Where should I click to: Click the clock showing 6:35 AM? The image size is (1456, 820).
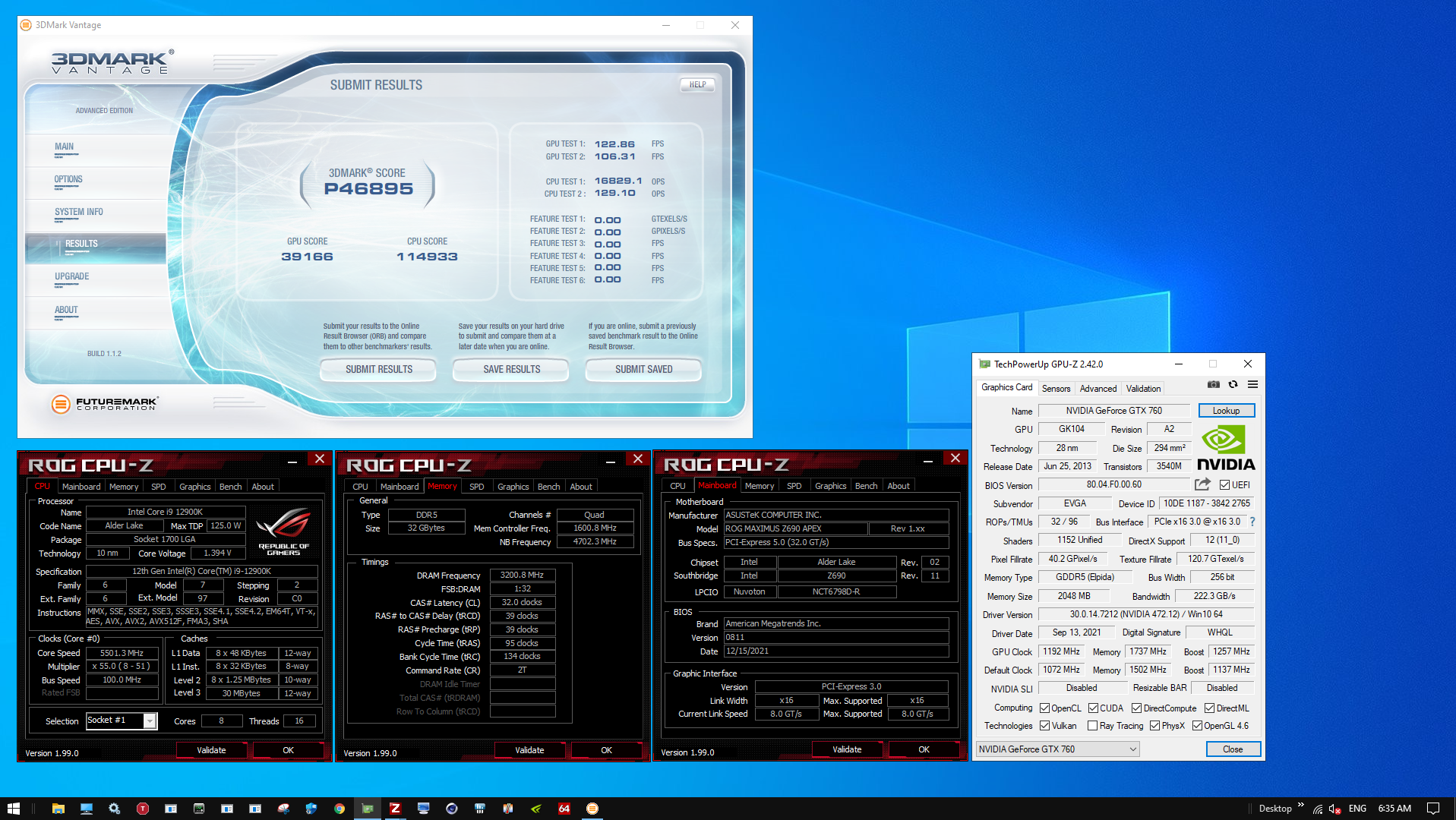[1394, 809]
